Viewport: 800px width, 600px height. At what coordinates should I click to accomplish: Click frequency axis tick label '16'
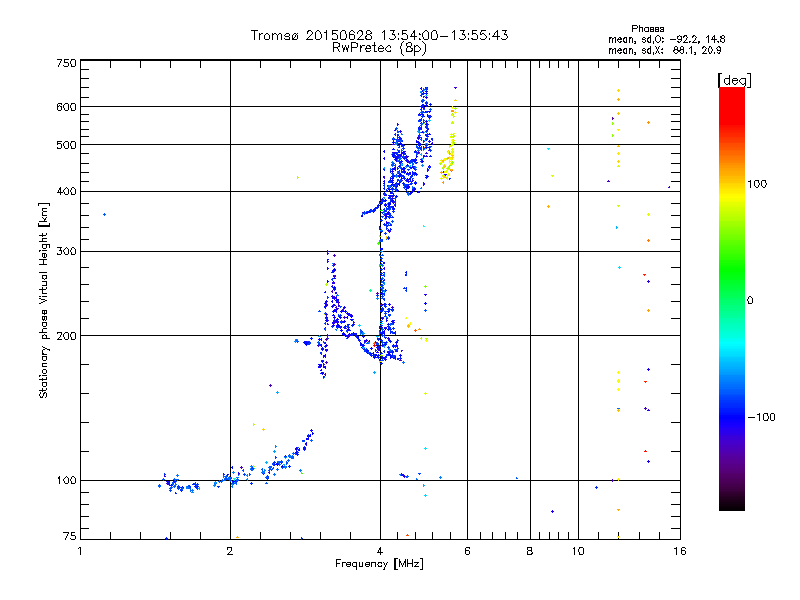pyautogui.click(x=680, y=551)
